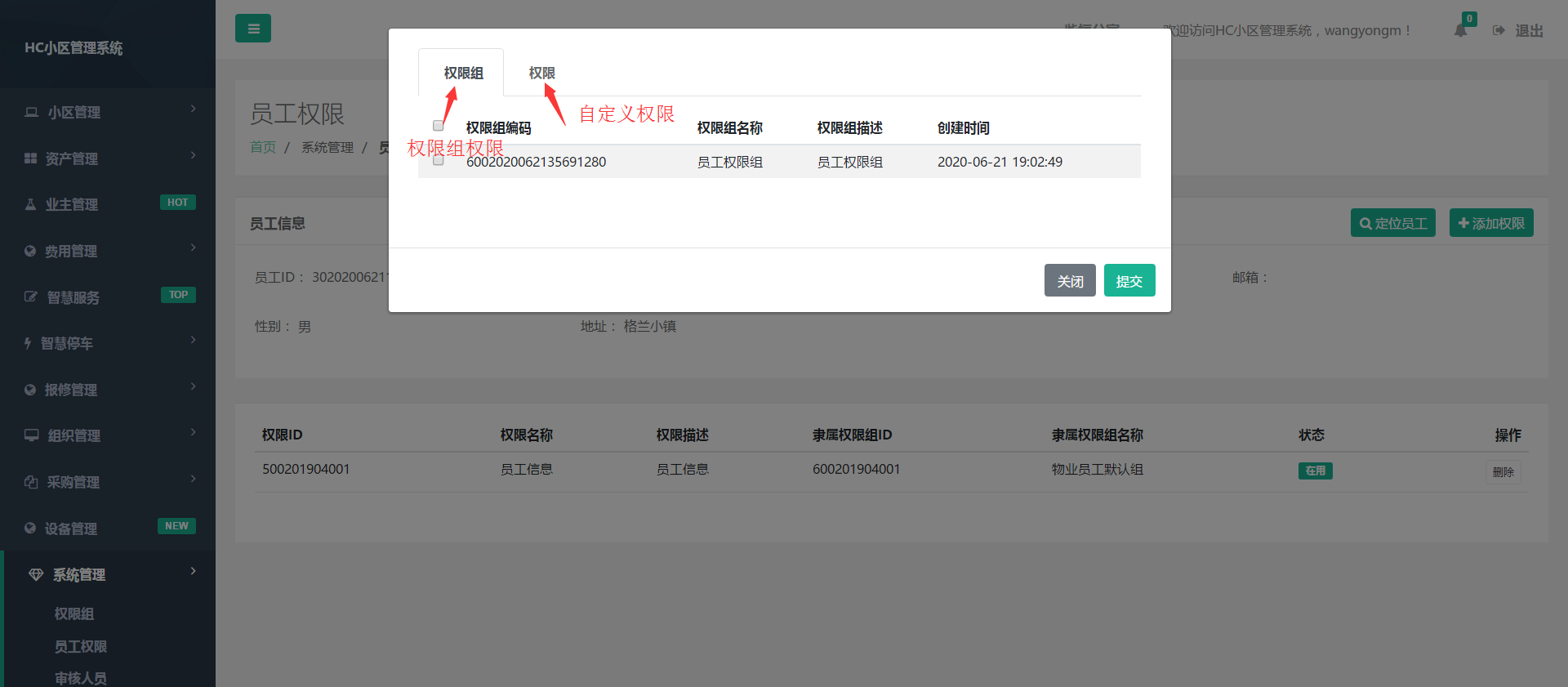Expand 采购管理 menu chevron
Screen dimensions: 1568x687
tap(193, 479)
